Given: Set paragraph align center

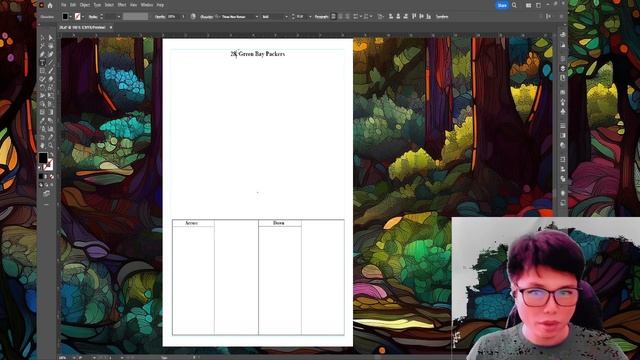Looking at the screenshot, I should tap(340, 17).
